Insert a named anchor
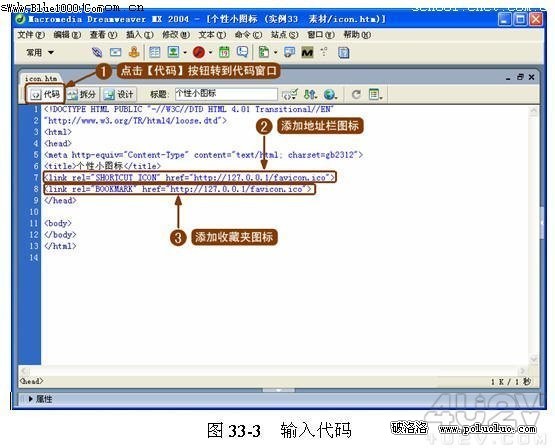This screenshot has height=448, width=555. point(134,52)
